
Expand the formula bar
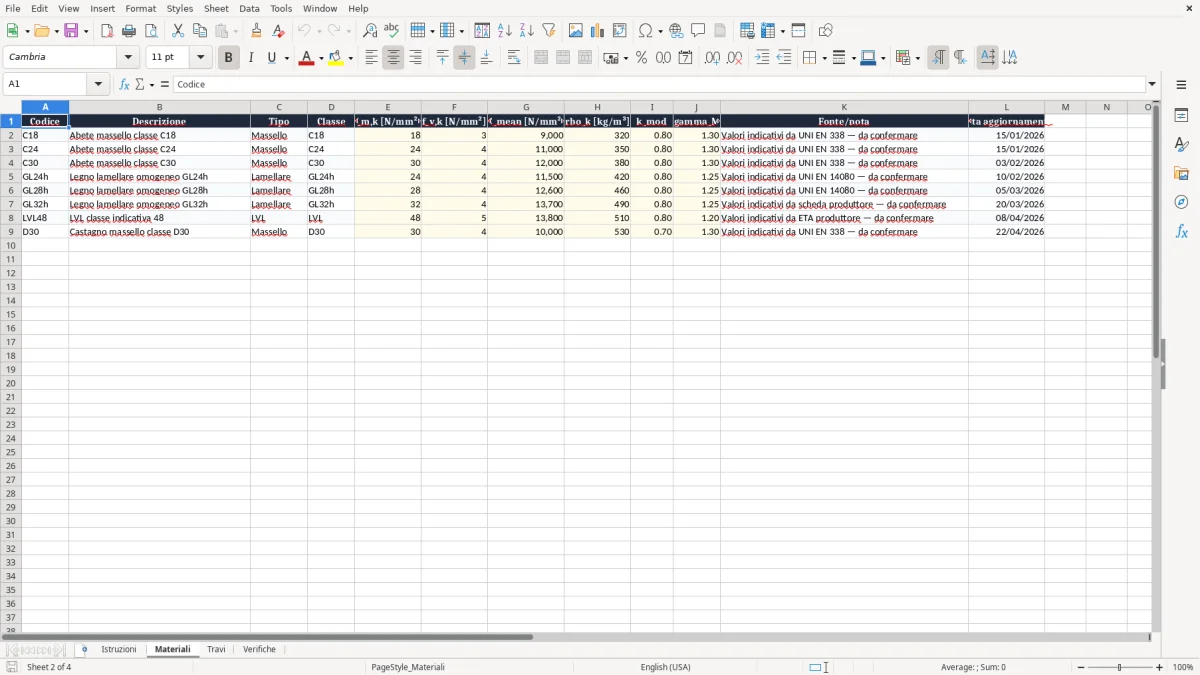[x=1152, y=85]
